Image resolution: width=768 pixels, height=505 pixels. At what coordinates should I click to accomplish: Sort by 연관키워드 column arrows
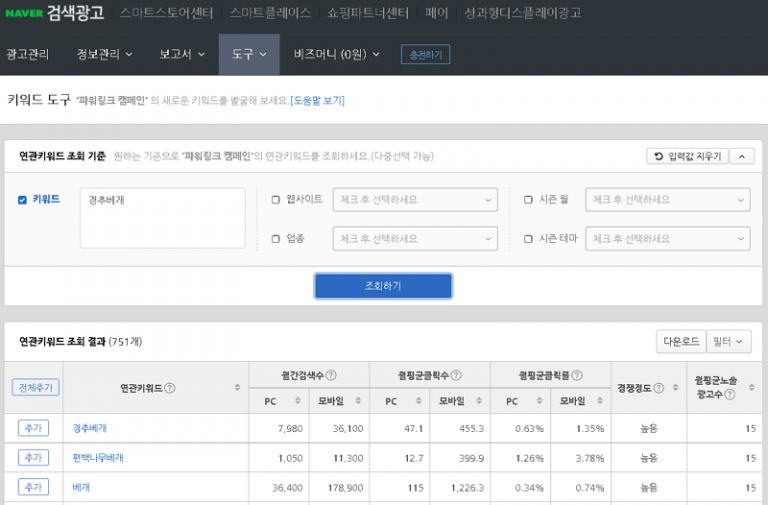click(237, 388)
